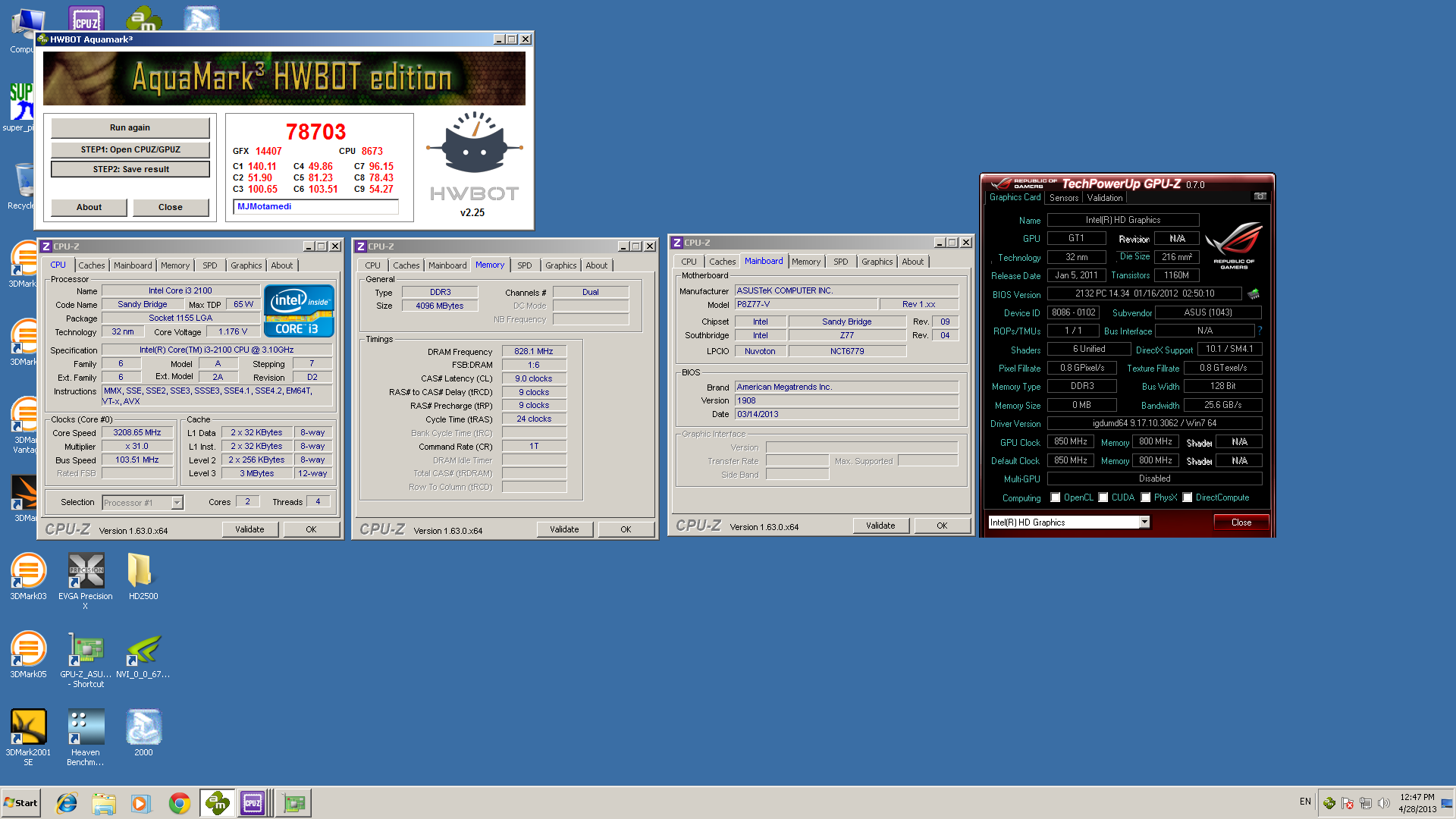This screenshot has width=1456, height=819.
Task: Open the Recycle Bin on desktop
Action: pyautogui.click(x=23, y=186)
